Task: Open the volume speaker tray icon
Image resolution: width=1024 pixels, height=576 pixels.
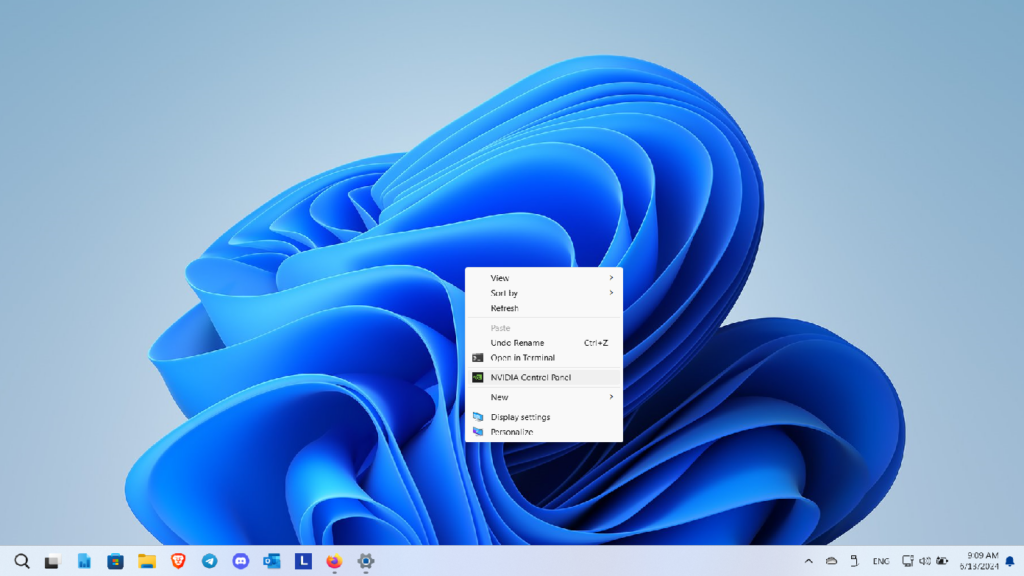Action: pyautogui.click(x=925, y=561)
